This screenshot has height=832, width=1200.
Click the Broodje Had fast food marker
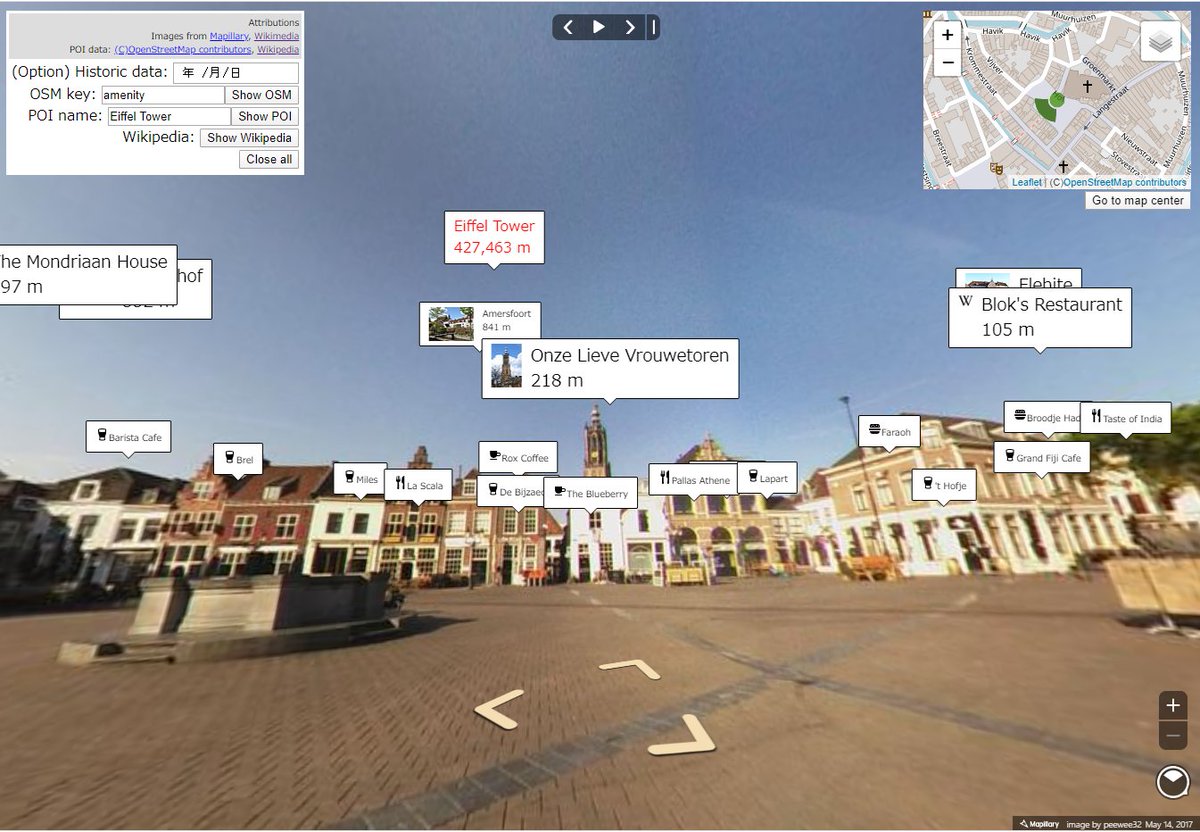[x=1044, y=418]
